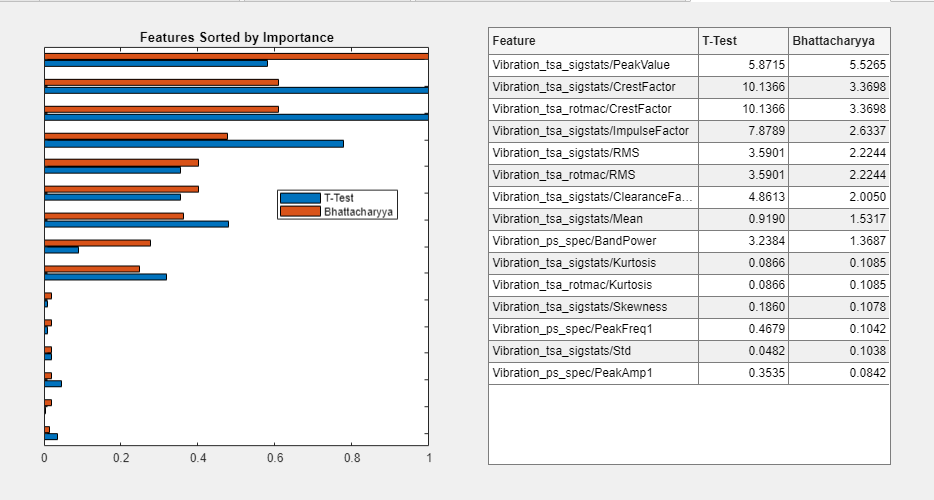Click the orange Bhattacharyya legend swatch

click(x=300, y=212)
